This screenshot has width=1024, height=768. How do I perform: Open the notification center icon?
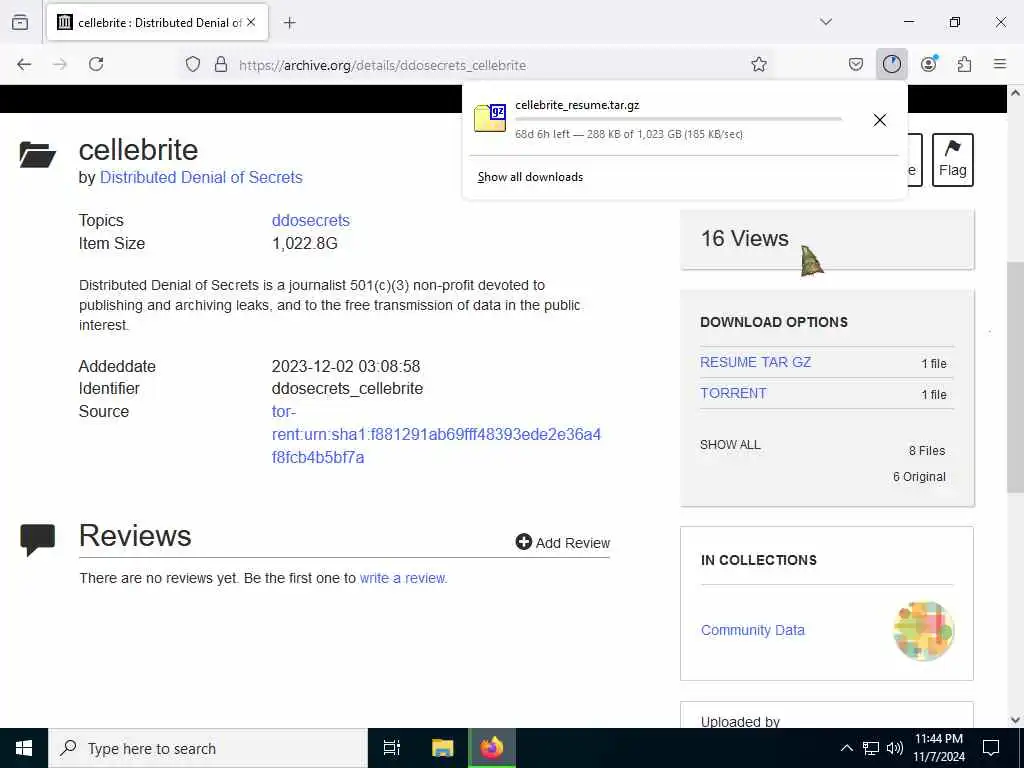coord(991,748)
